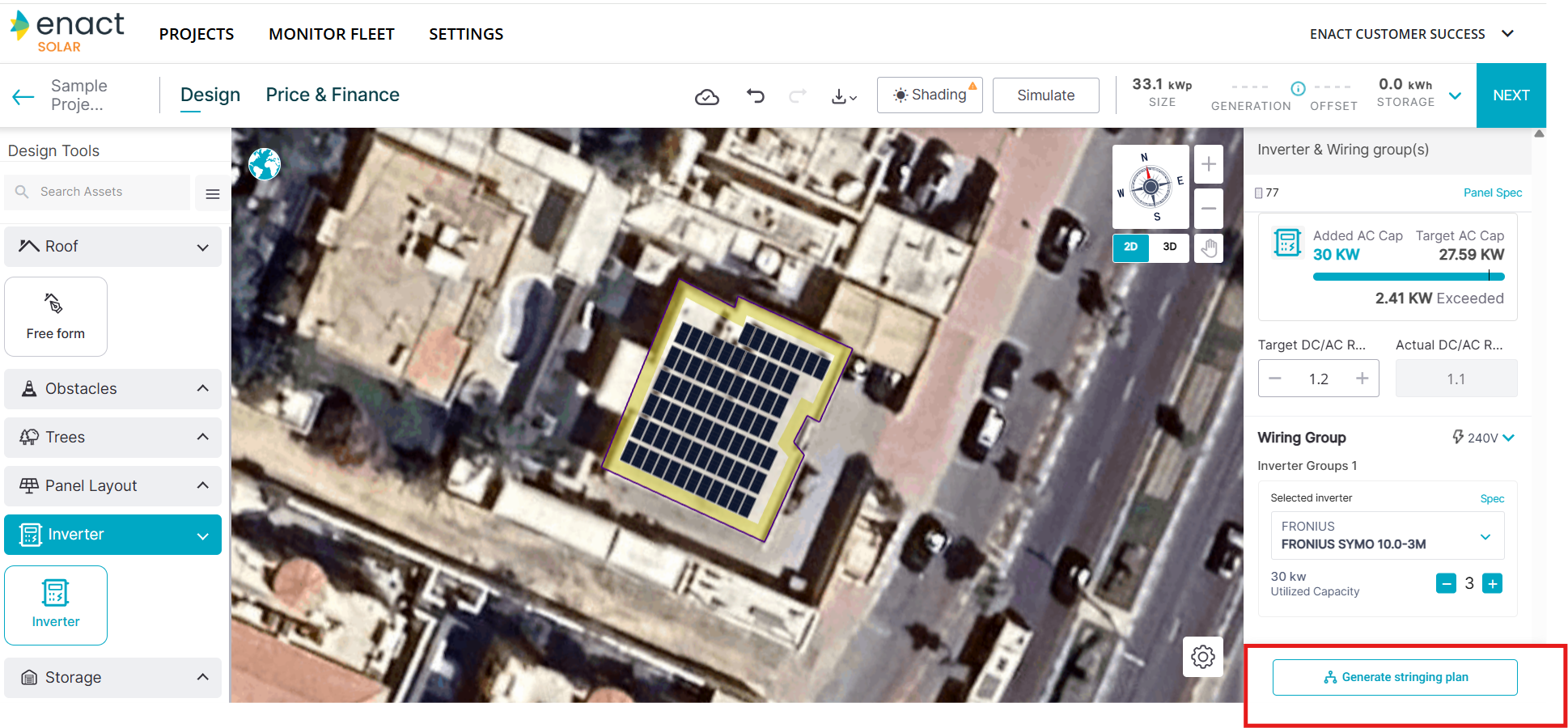1568x728 pixels.
Task: Select the Free form roof tool
Action: (56, 316)
